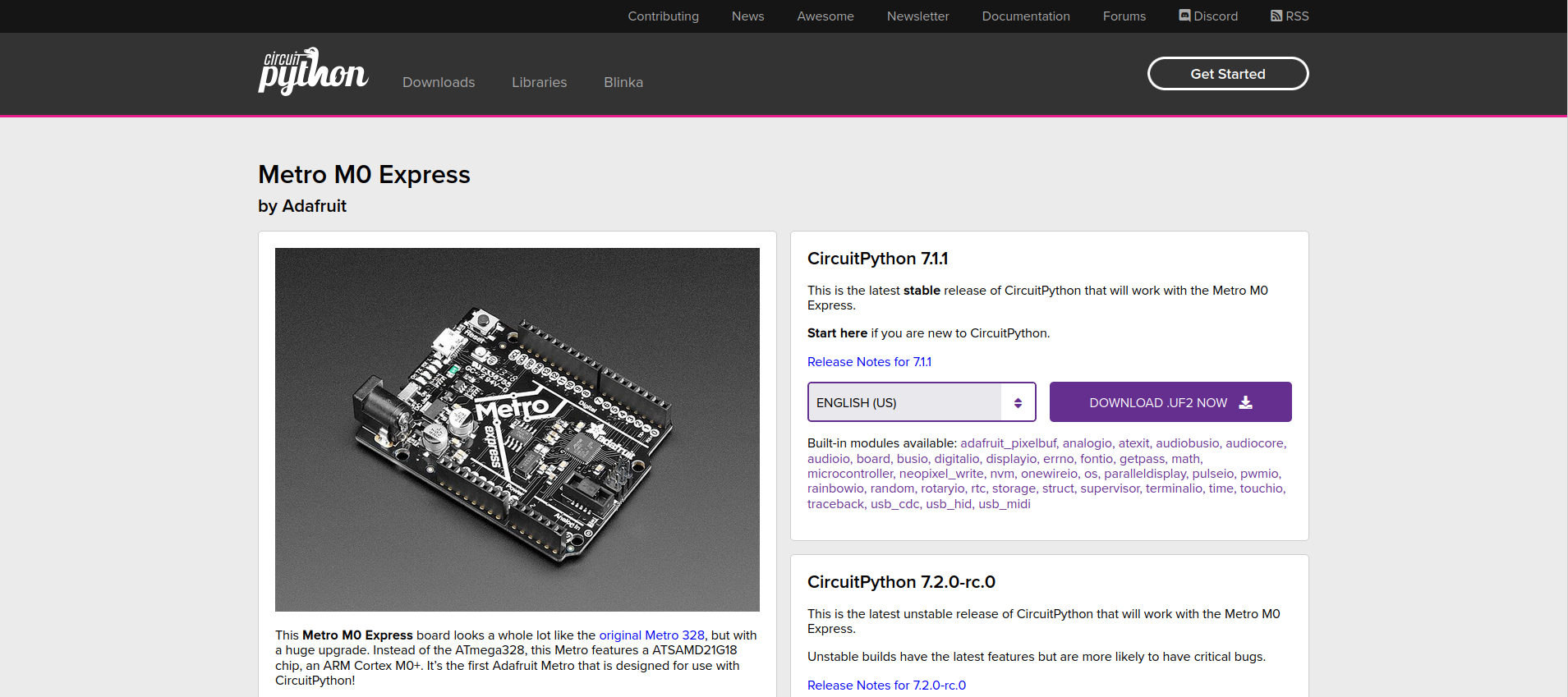Open the audiocore module link
The width and height of the screenshot is (1568, 697).
pos(1254,443)
